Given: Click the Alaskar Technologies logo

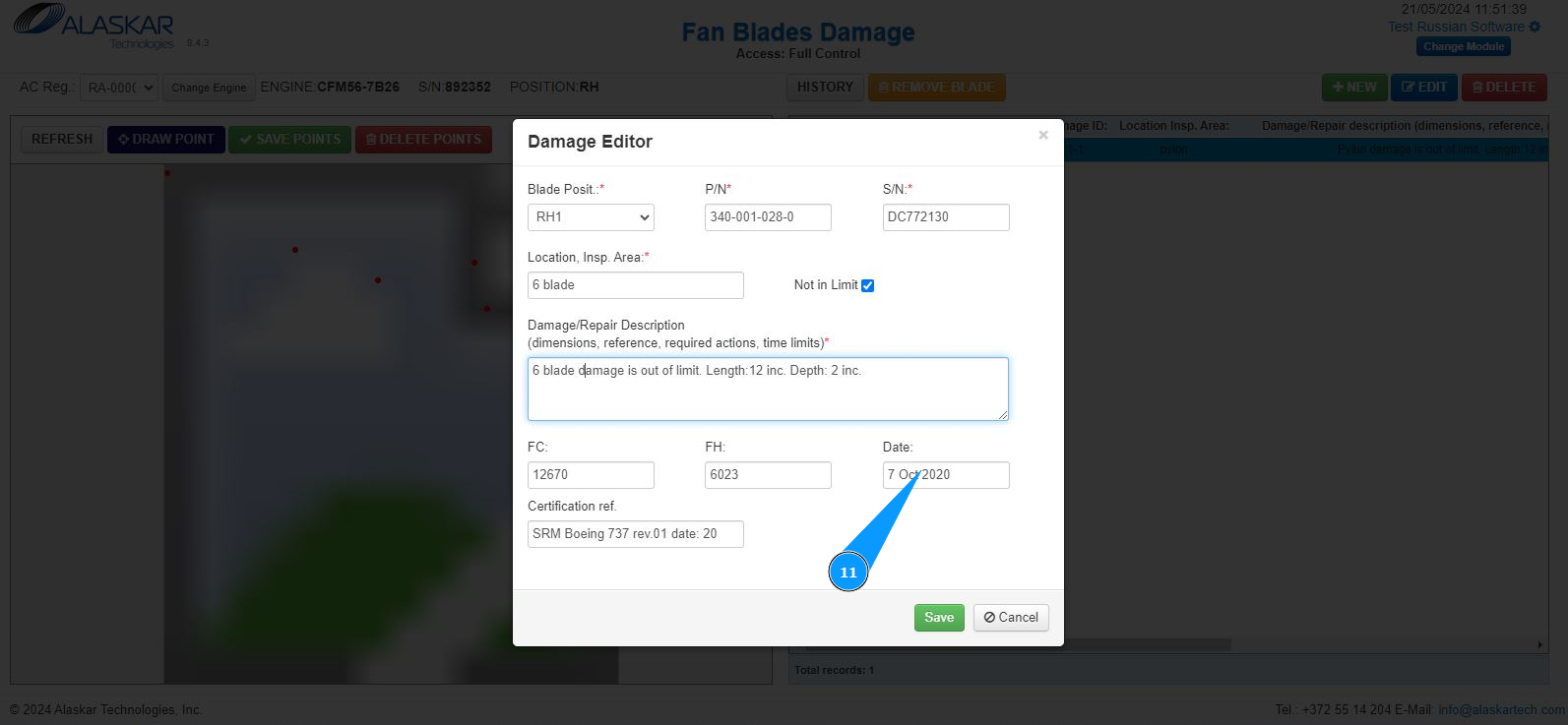Looking at the screenshot, I should [x=94, y=27].
